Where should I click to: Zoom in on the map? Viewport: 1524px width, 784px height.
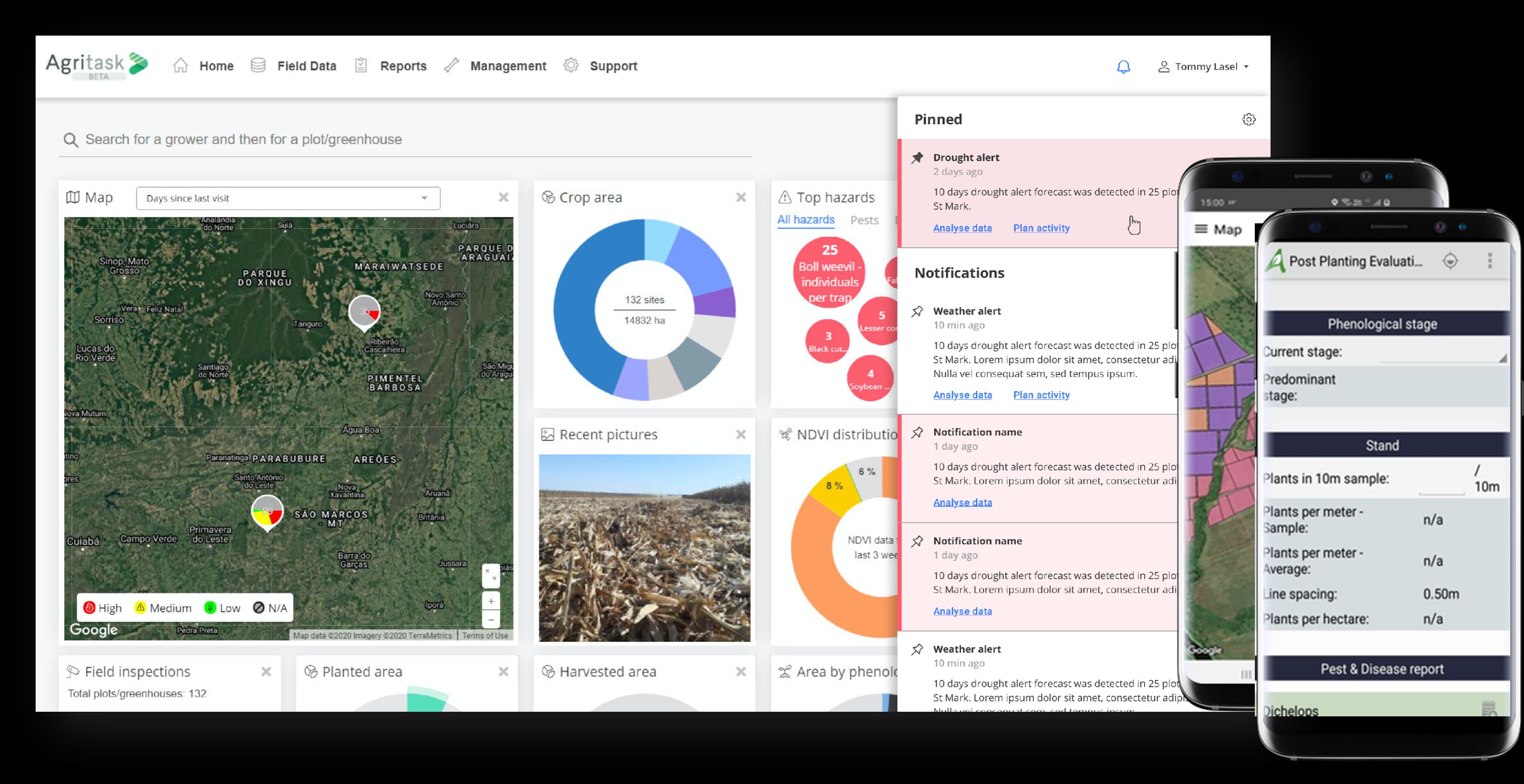491,601
